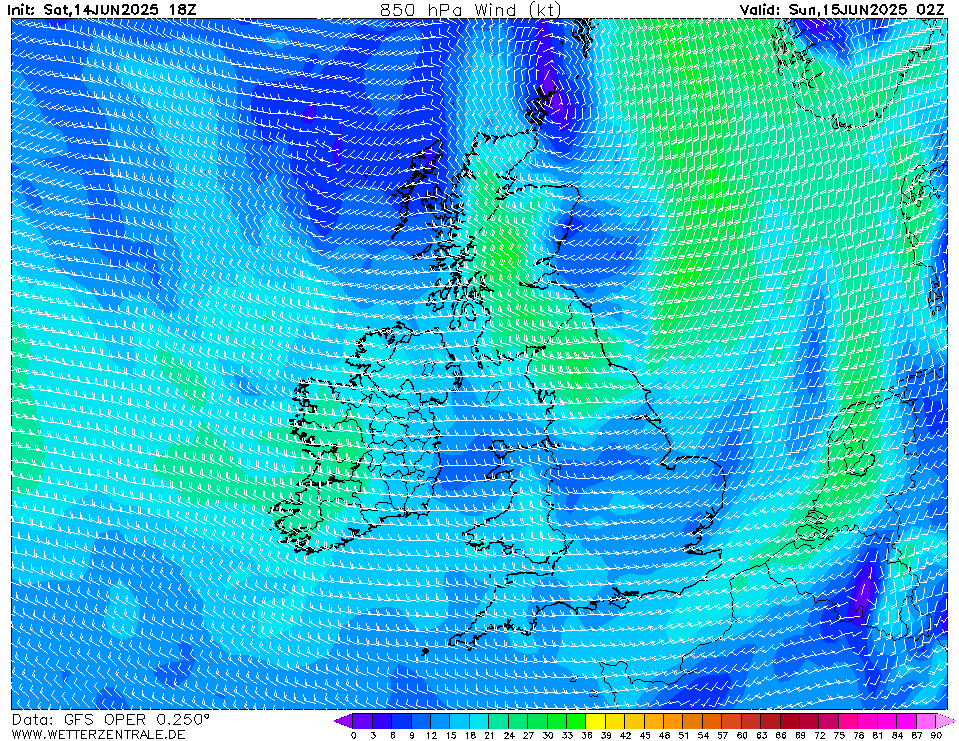Open the WWW.WETTERZENTRALE.DE link

click(x=98, y=734)
